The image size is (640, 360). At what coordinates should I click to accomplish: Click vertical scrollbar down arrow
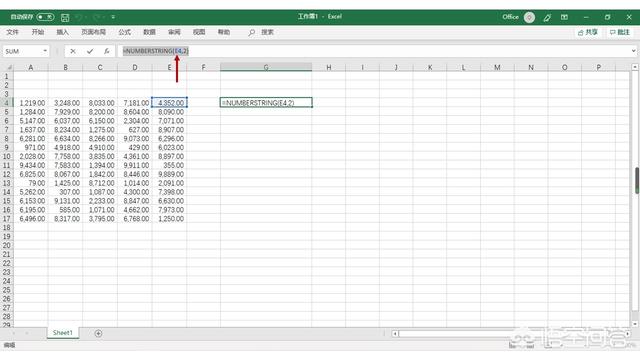click(x=635, y=324)
